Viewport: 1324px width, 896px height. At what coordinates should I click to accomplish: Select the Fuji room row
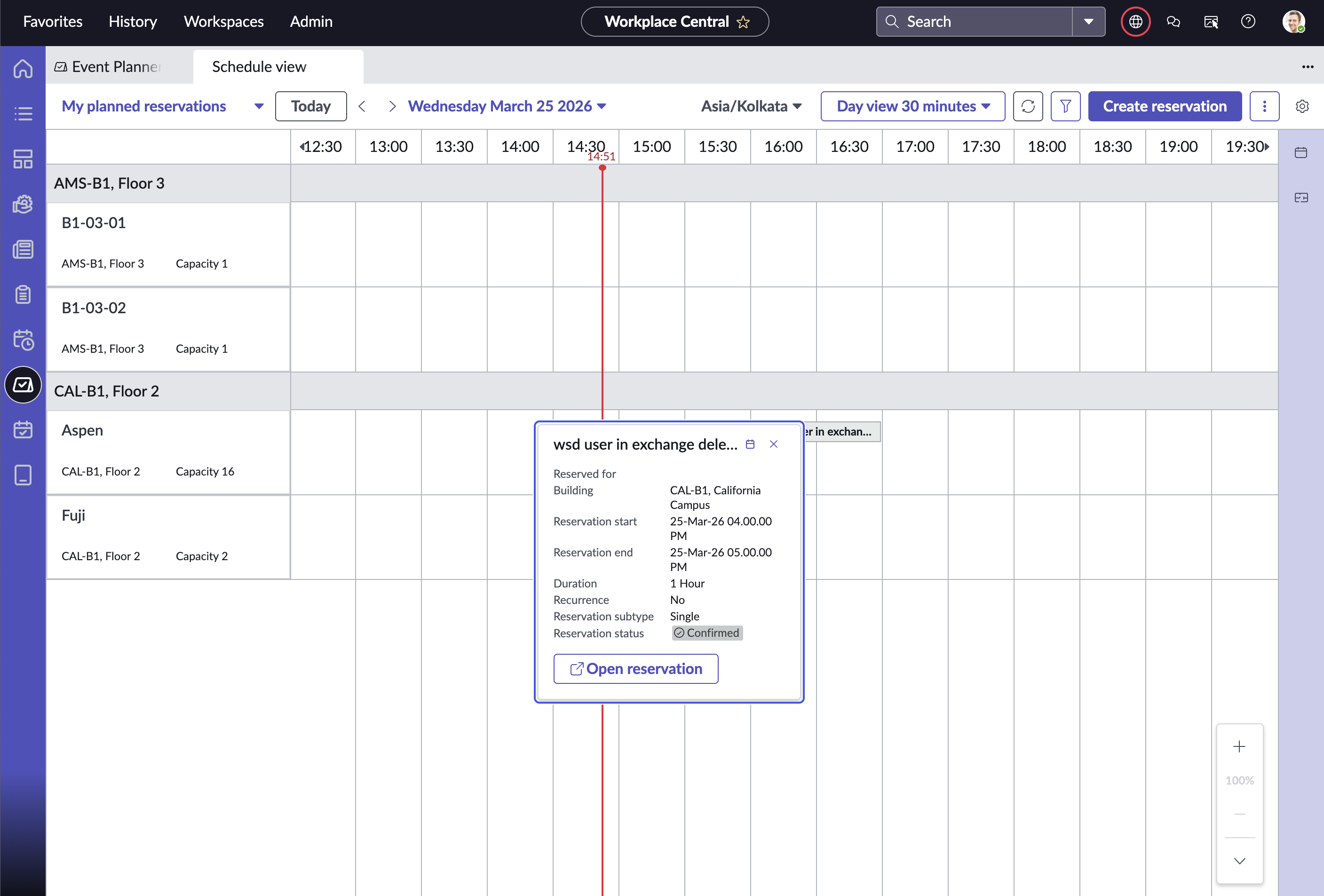coord(169,537)
